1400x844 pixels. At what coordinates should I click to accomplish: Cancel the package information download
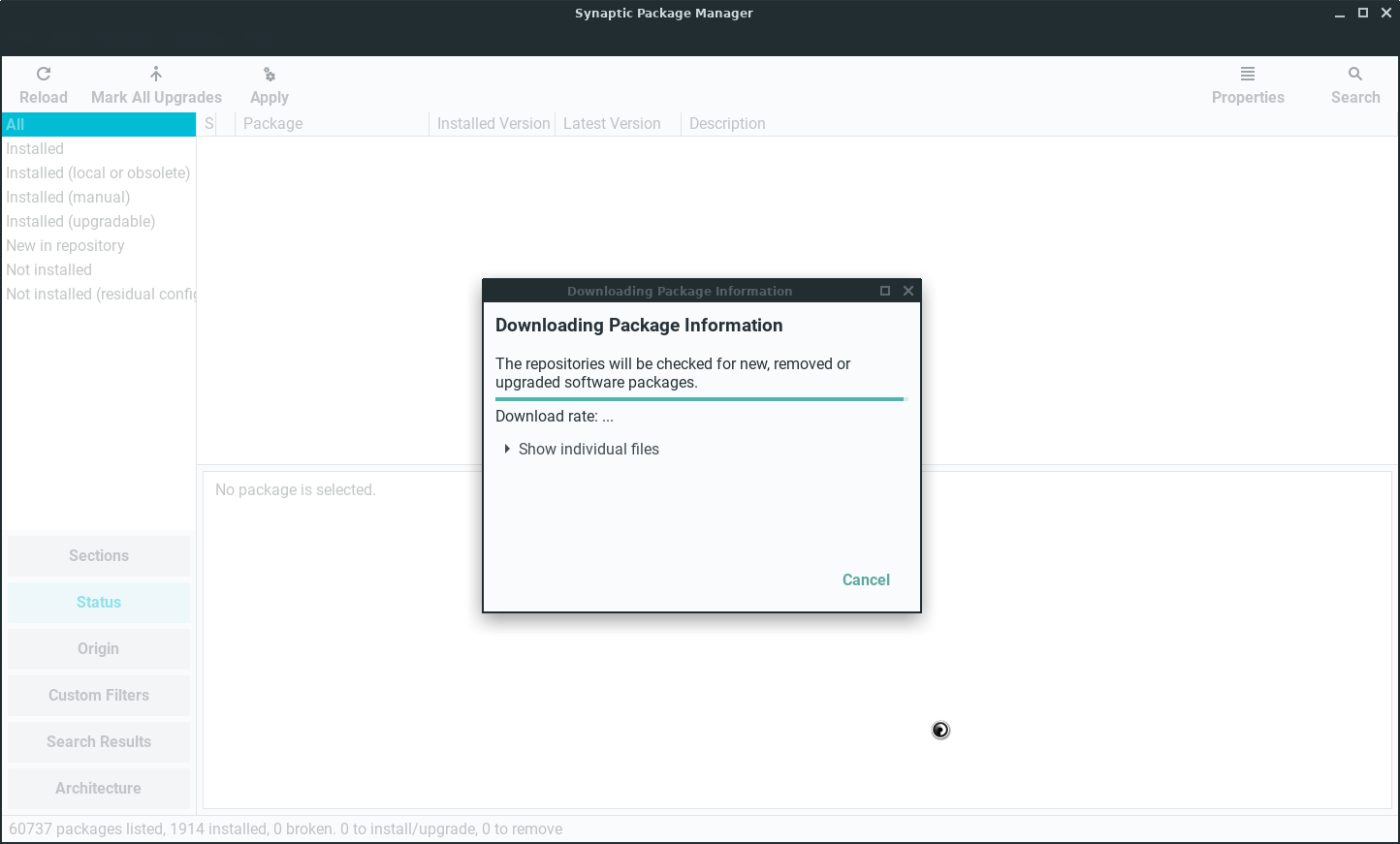[866, 579]
